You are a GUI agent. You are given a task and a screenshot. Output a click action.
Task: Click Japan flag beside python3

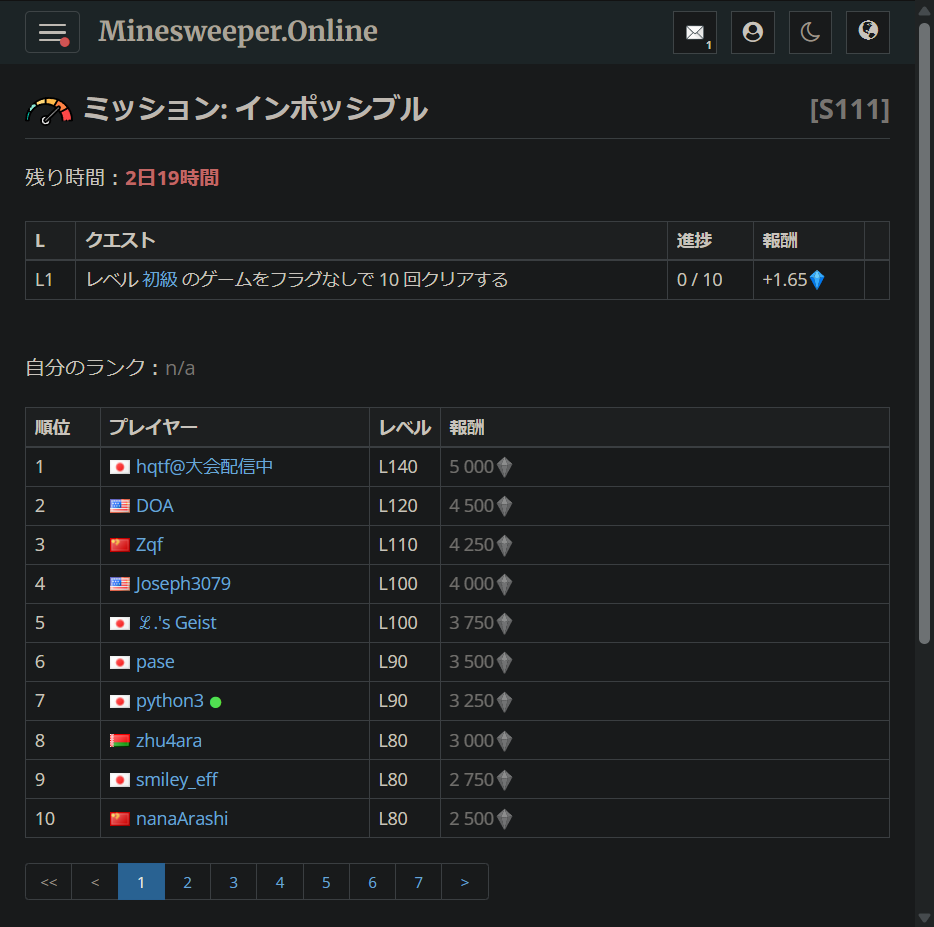click(120, 702)
